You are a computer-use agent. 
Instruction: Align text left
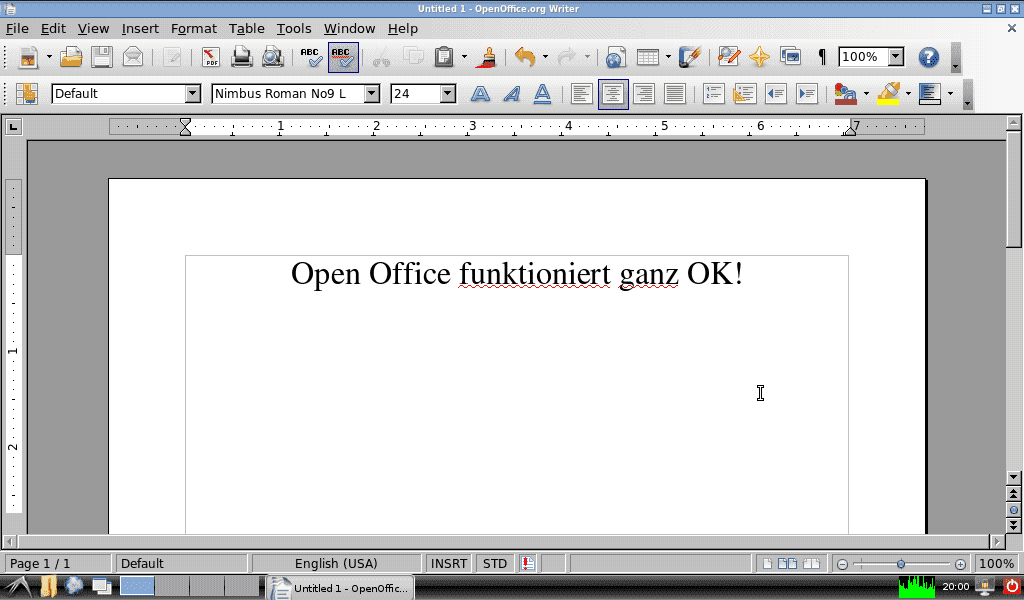(x=581, y=94)
